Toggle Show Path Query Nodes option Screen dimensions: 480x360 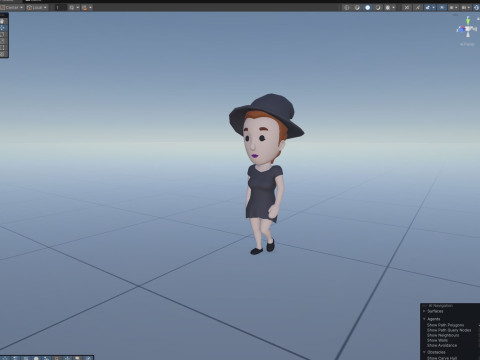point(449,330)
